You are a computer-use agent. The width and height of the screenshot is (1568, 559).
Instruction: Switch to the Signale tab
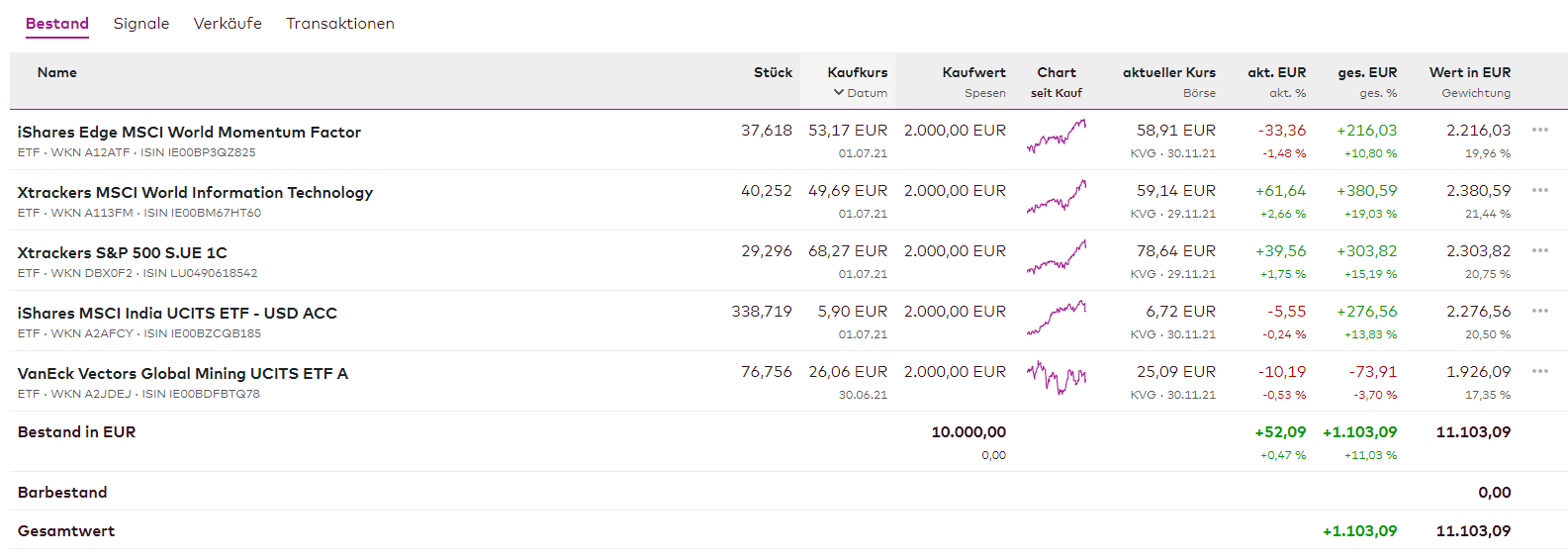141,24
